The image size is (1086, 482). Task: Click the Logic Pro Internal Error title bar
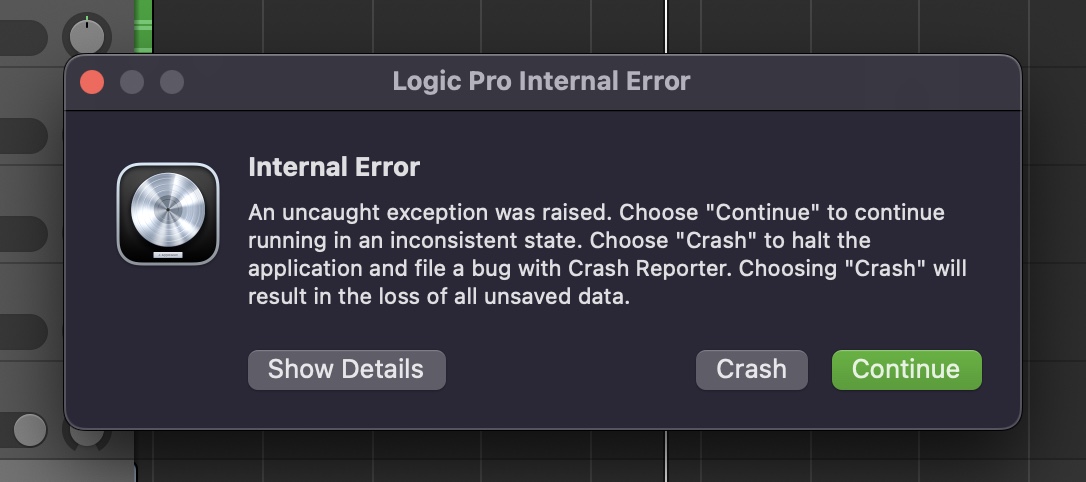[542, 82]
